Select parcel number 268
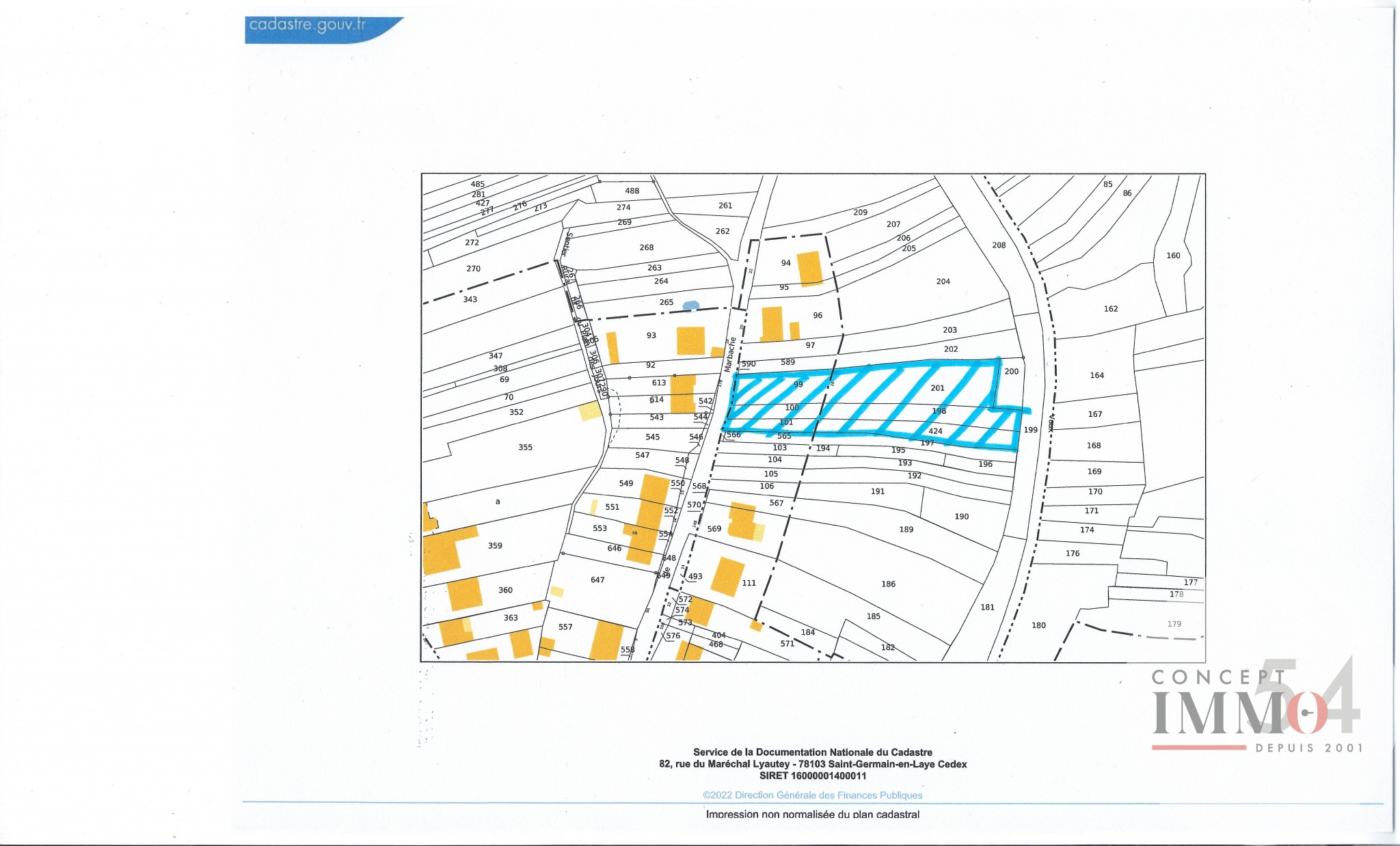1400x846 pixels. [647, 248]
